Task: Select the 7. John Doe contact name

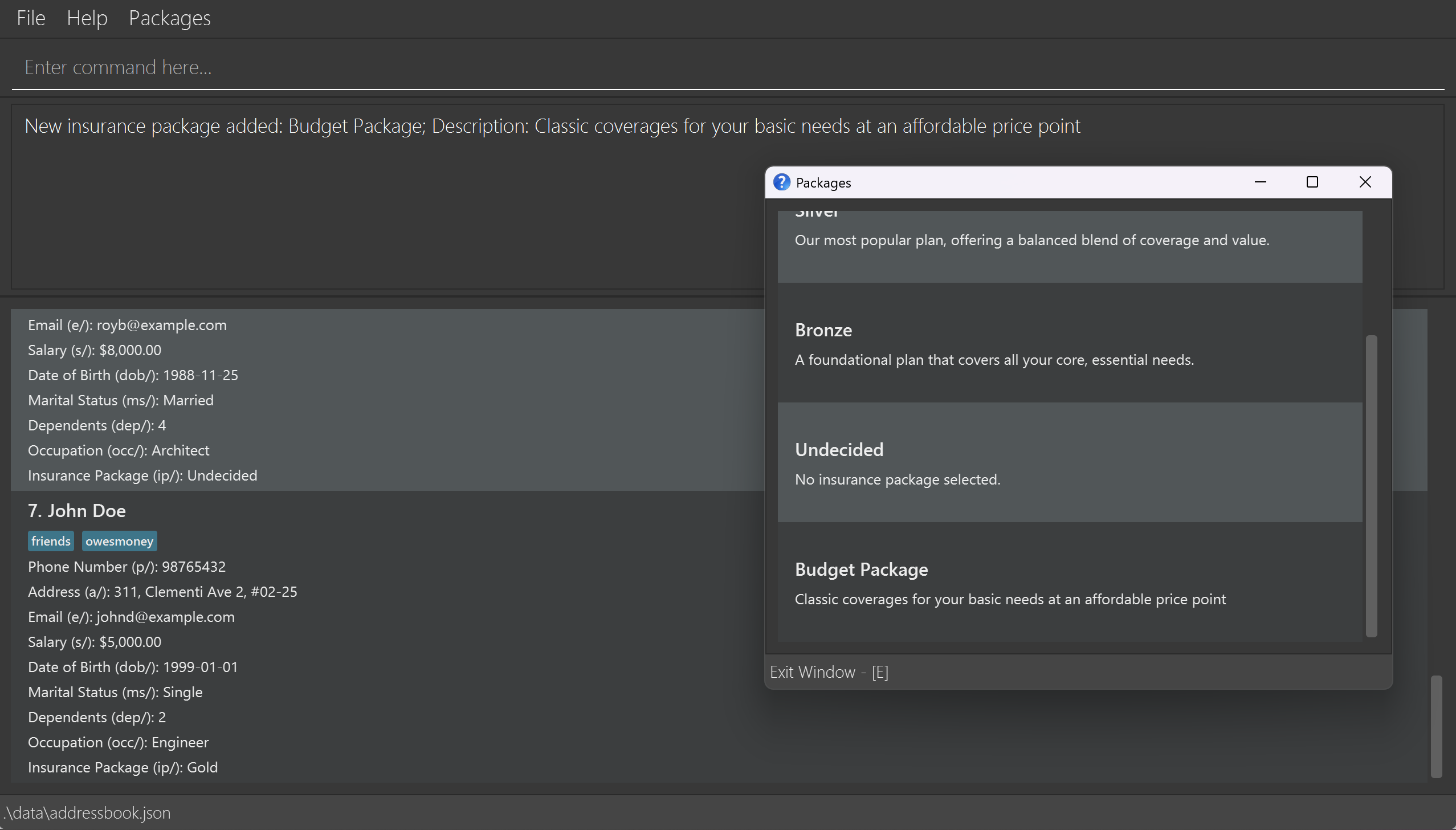Action: 77,511
